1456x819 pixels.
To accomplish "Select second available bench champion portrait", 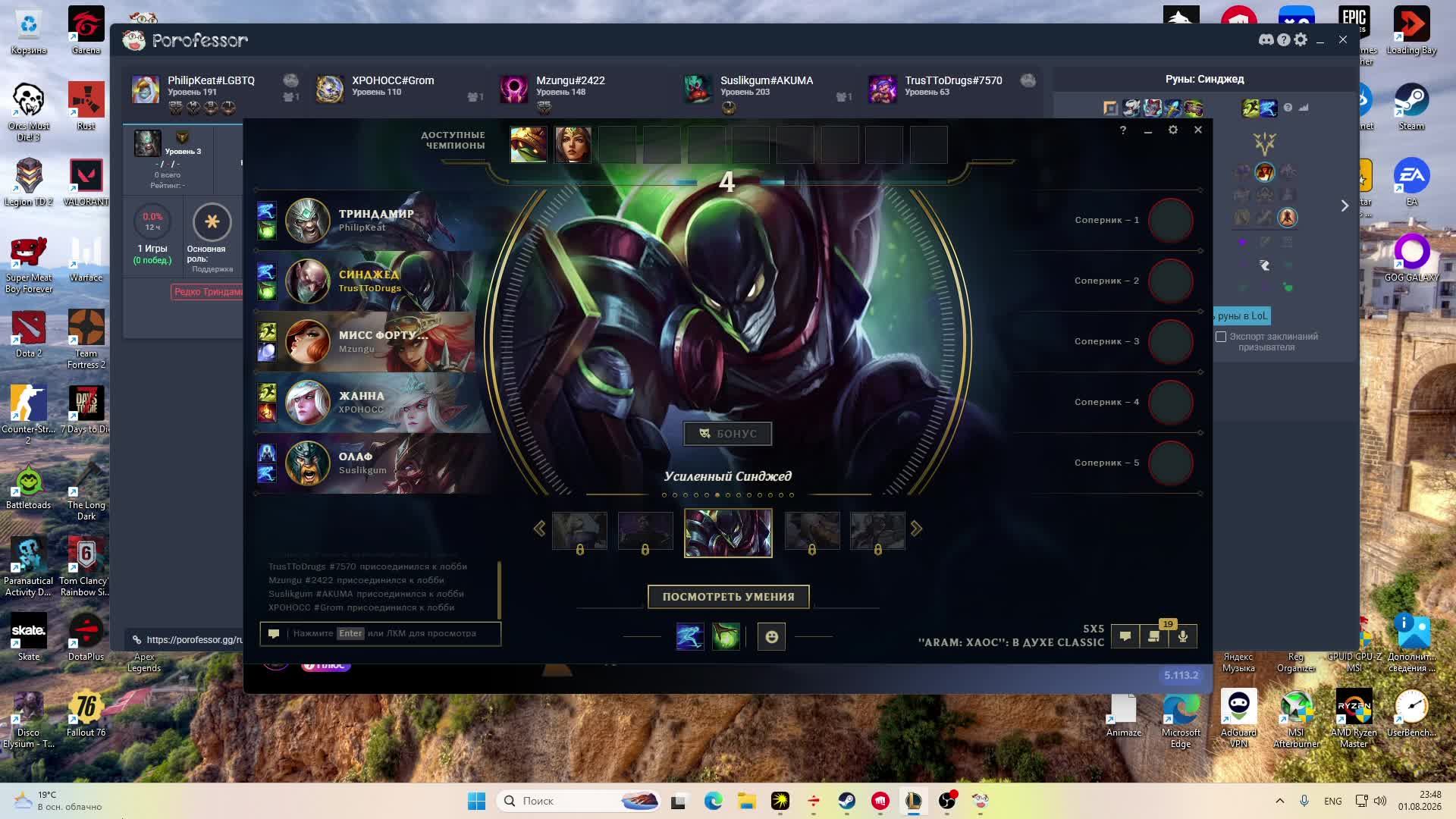I will 573,145.
